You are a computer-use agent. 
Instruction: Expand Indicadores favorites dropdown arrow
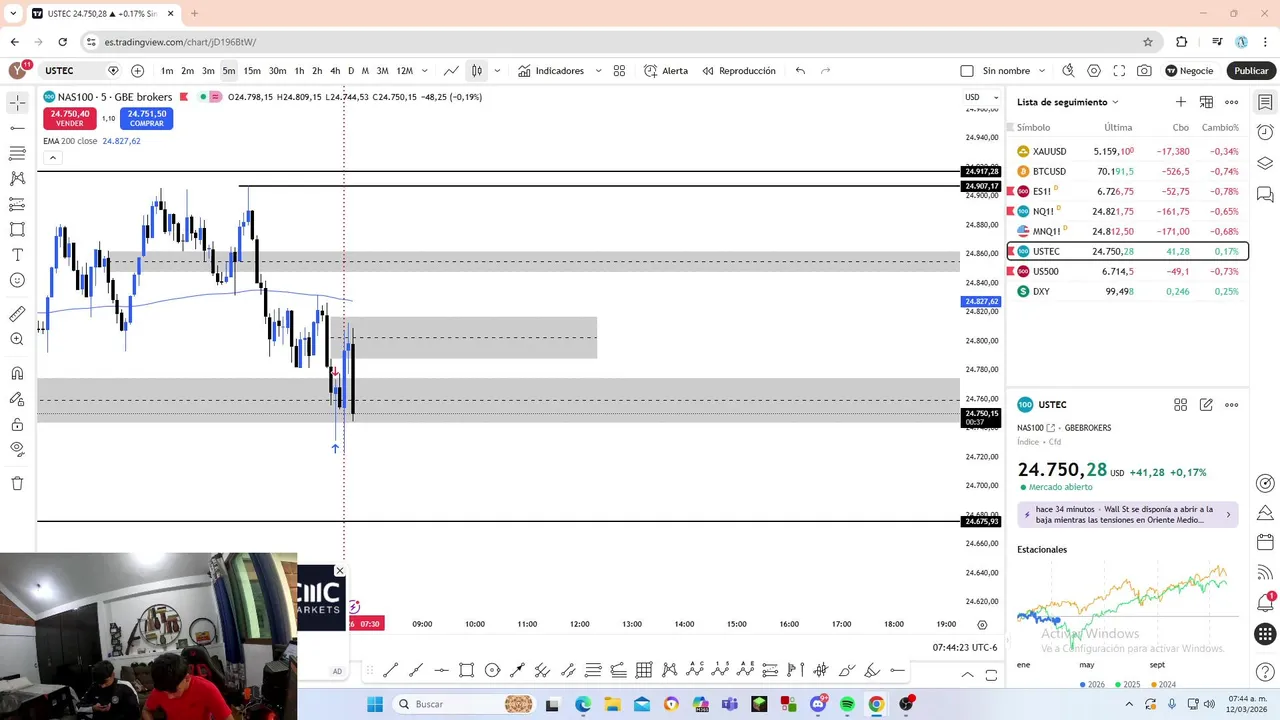598,71
